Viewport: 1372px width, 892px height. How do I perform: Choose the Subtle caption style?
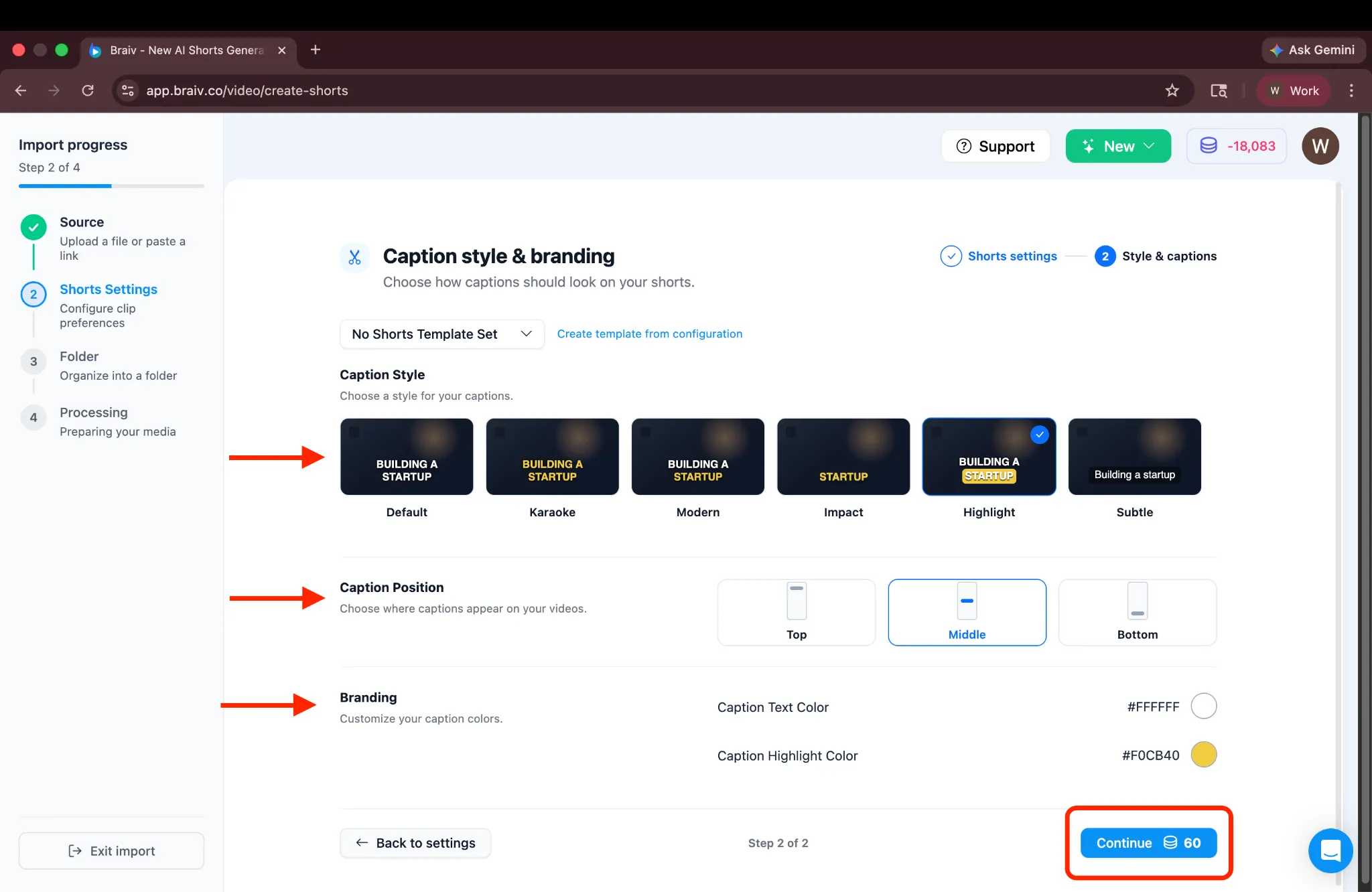tap(1134, 457)
